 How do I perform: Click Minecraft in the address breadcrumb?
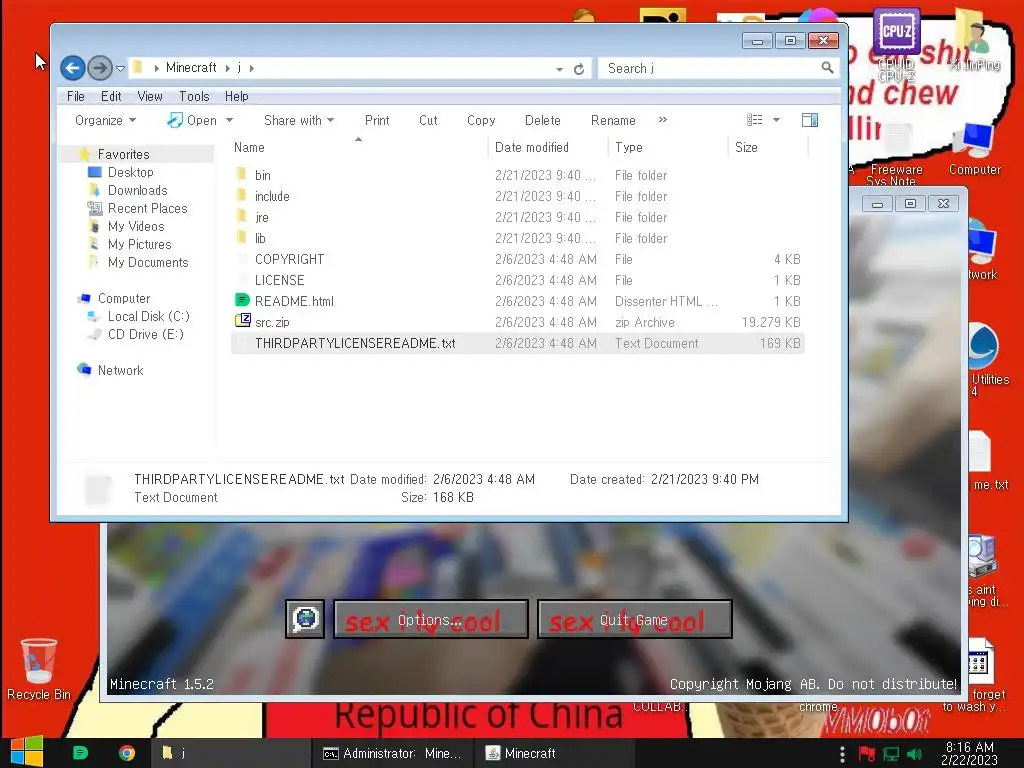point(191,68)
